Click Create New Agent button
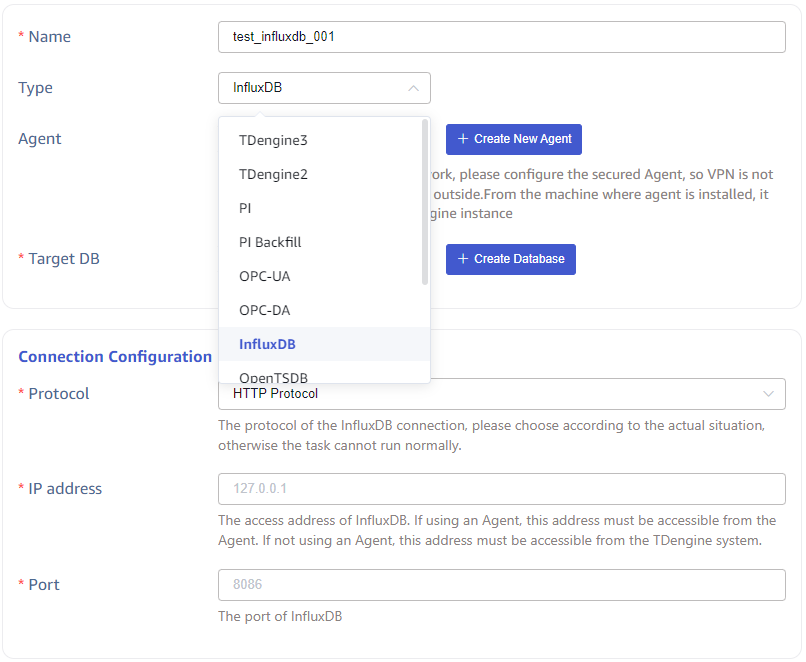Viewport: 806px width, 662px height. point(514,139)
